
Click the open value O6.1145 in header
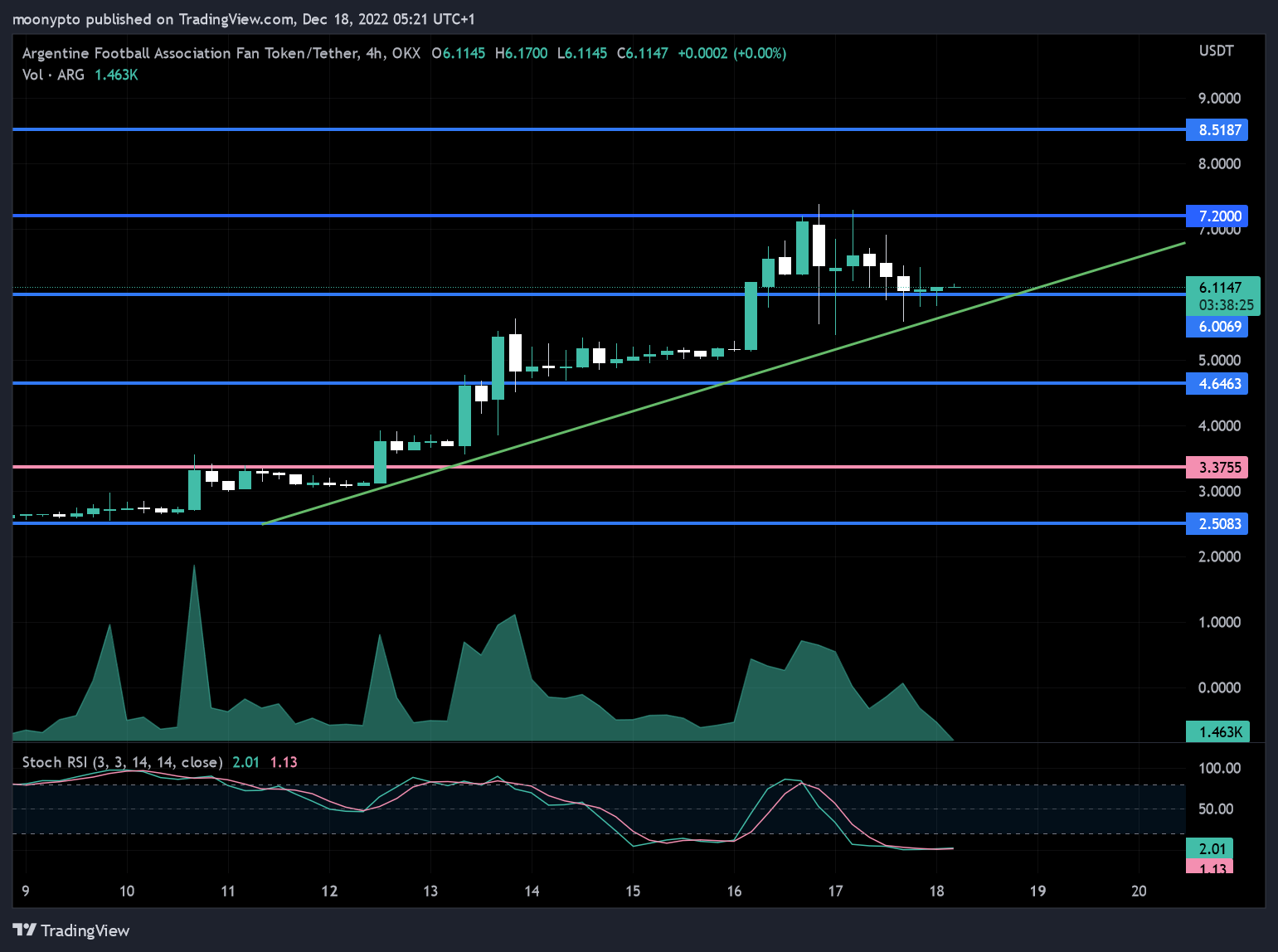pos(458,53)
